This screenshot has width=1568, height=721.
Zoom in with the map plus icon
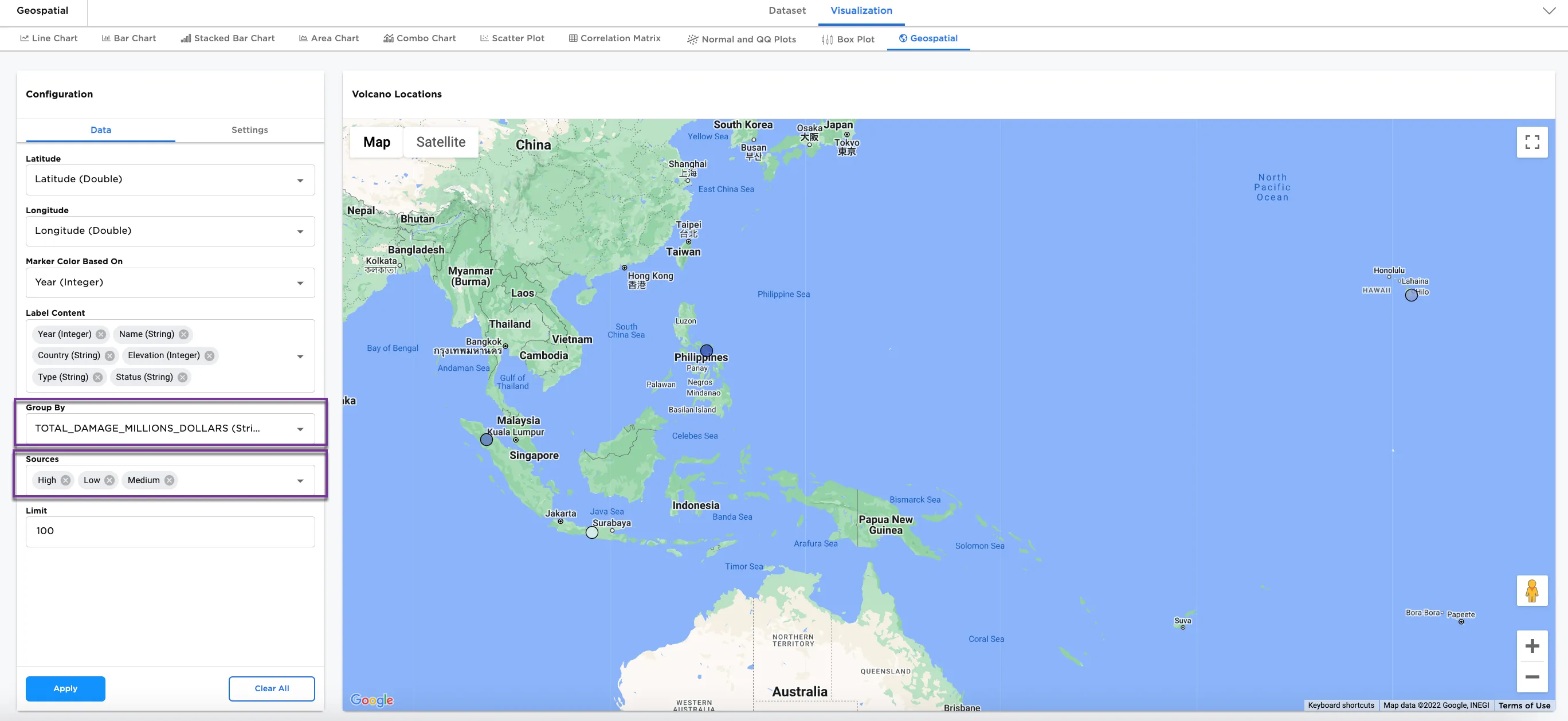click(x=1531, y=645)
